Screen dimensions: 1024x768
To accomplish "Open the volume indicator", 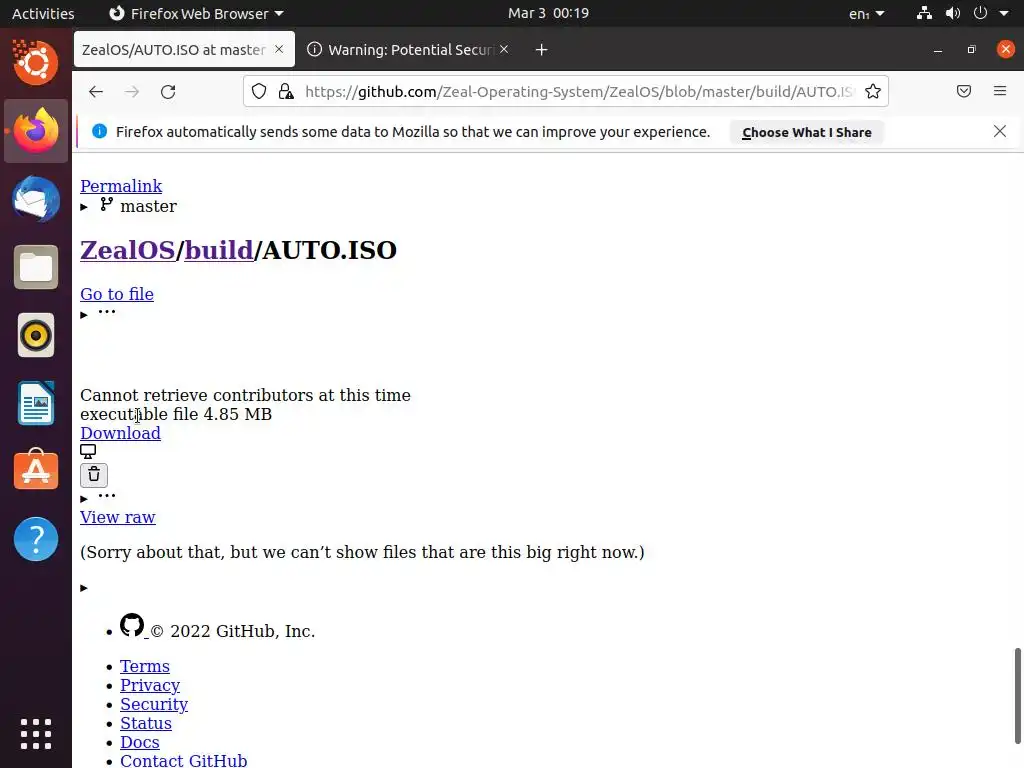I will click(953, 13).
